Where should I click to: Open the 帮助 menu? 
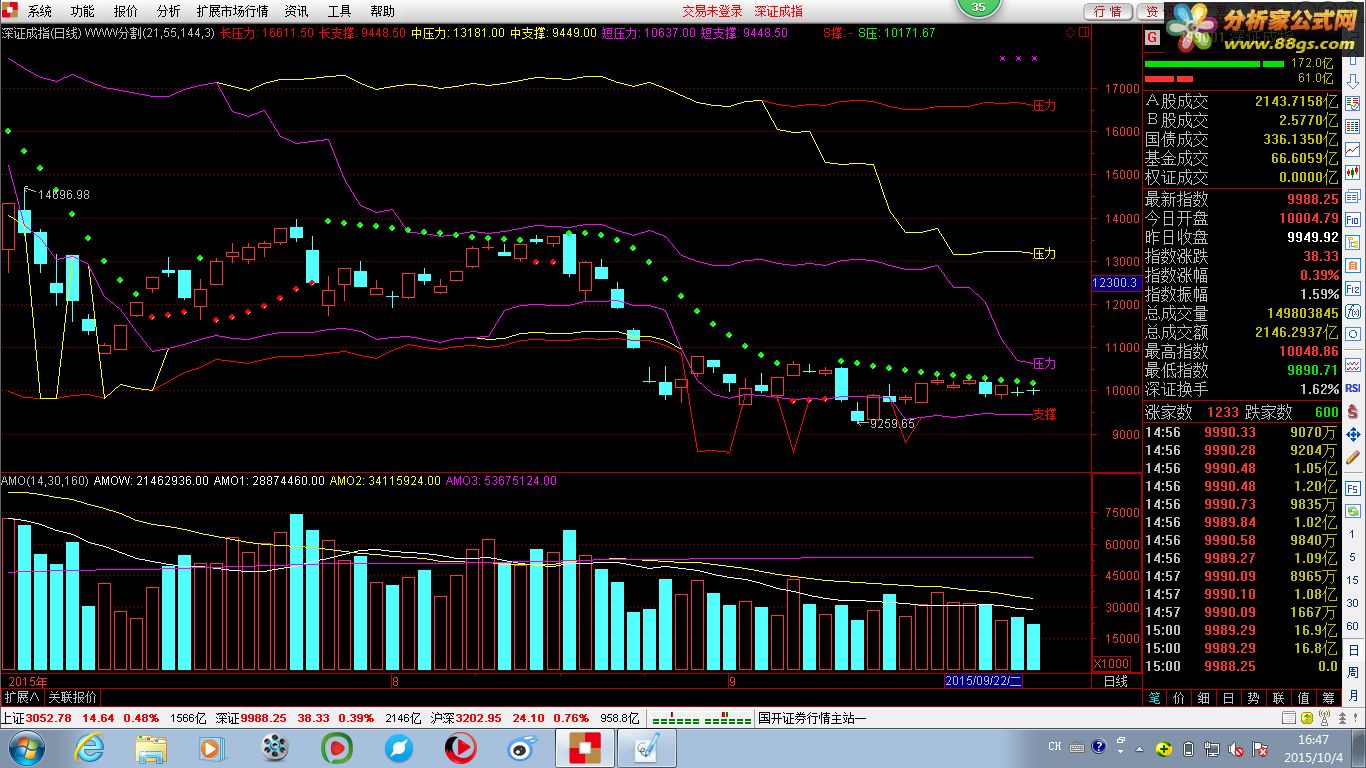382,11
